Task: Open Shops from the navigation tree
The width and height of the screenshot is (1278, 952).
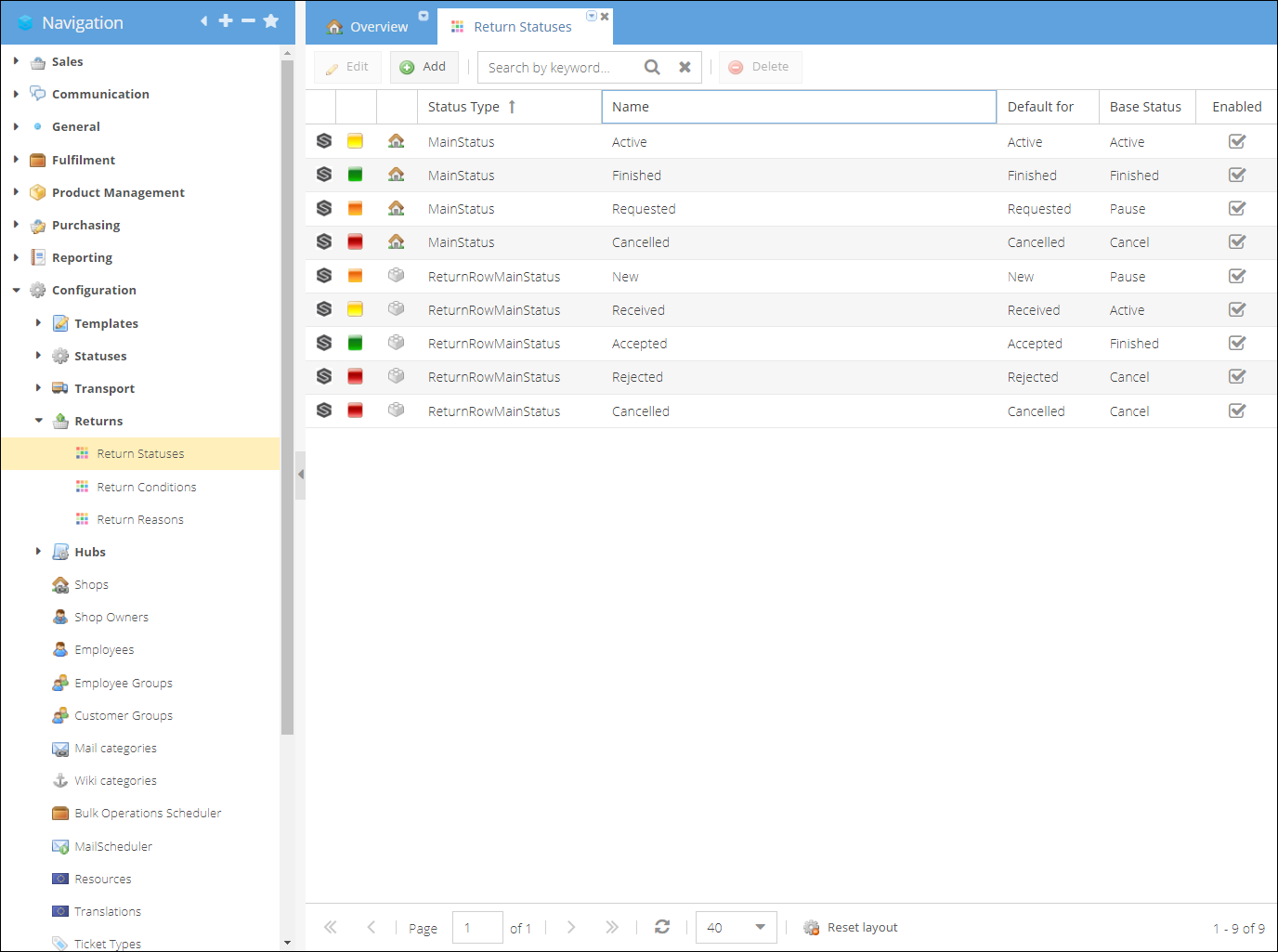Action: point(91,584)
